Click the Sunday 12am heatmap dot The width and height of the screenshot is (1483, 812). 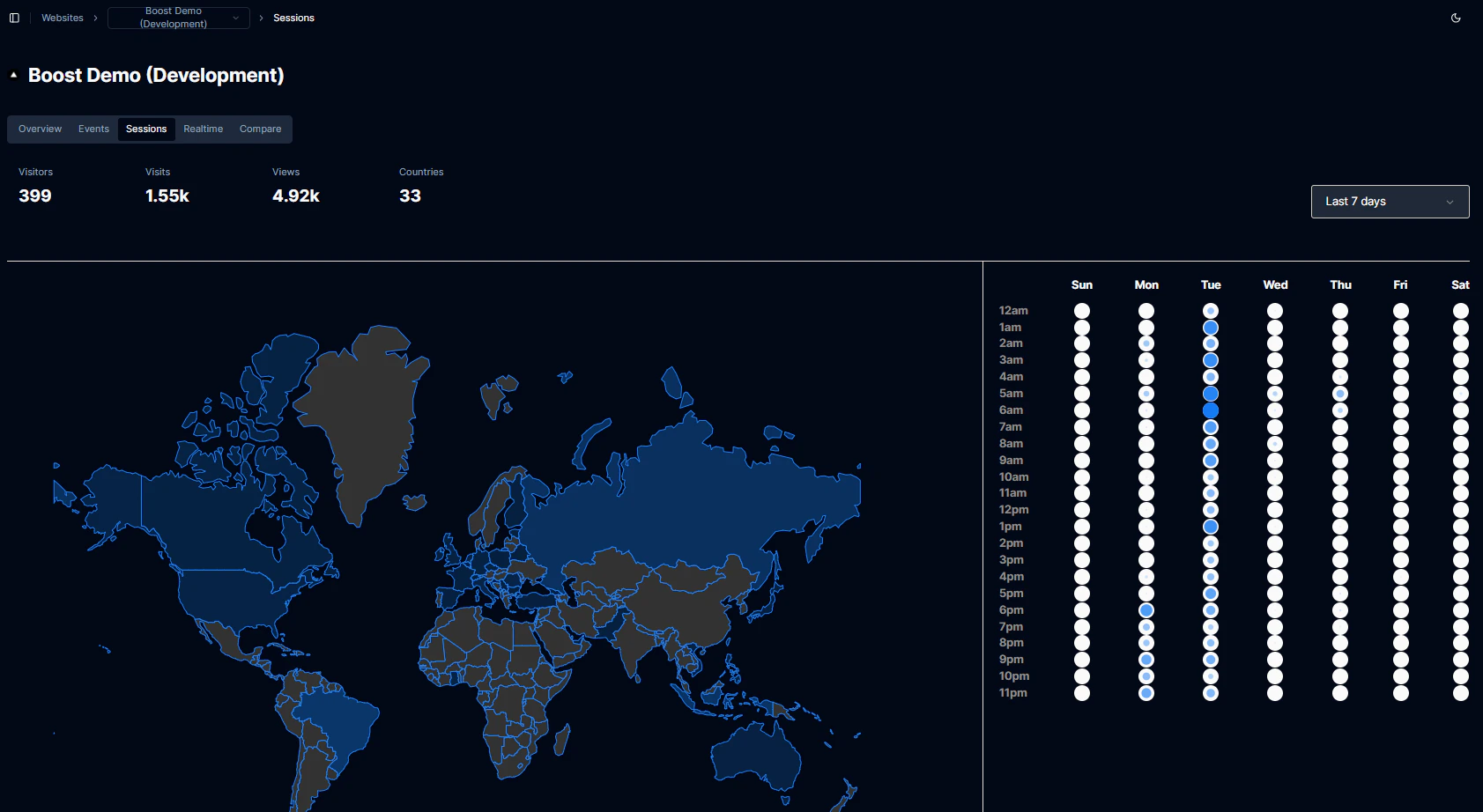1082,311
